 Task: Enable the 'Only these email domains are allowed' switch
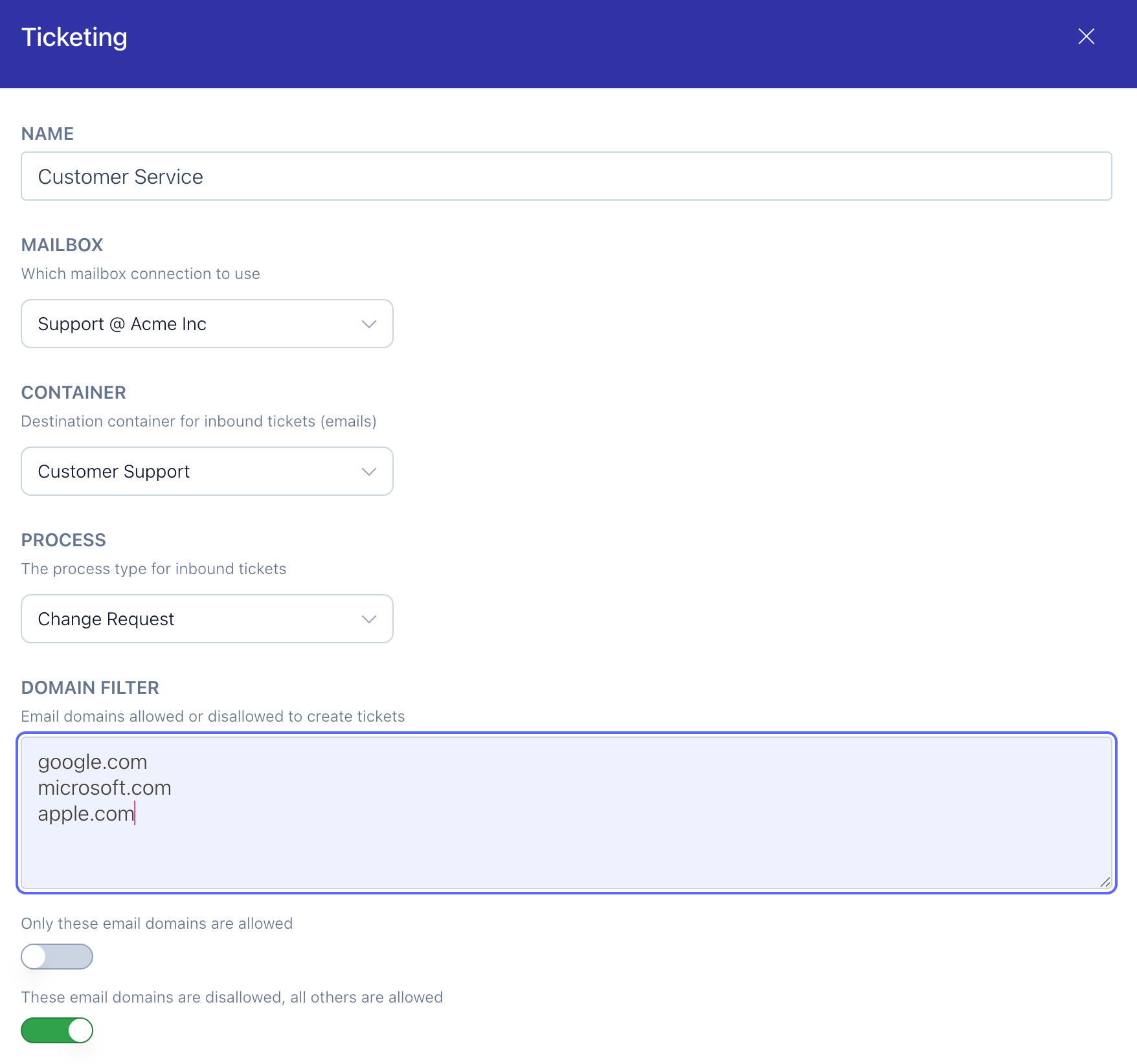(x=57, y=957)
